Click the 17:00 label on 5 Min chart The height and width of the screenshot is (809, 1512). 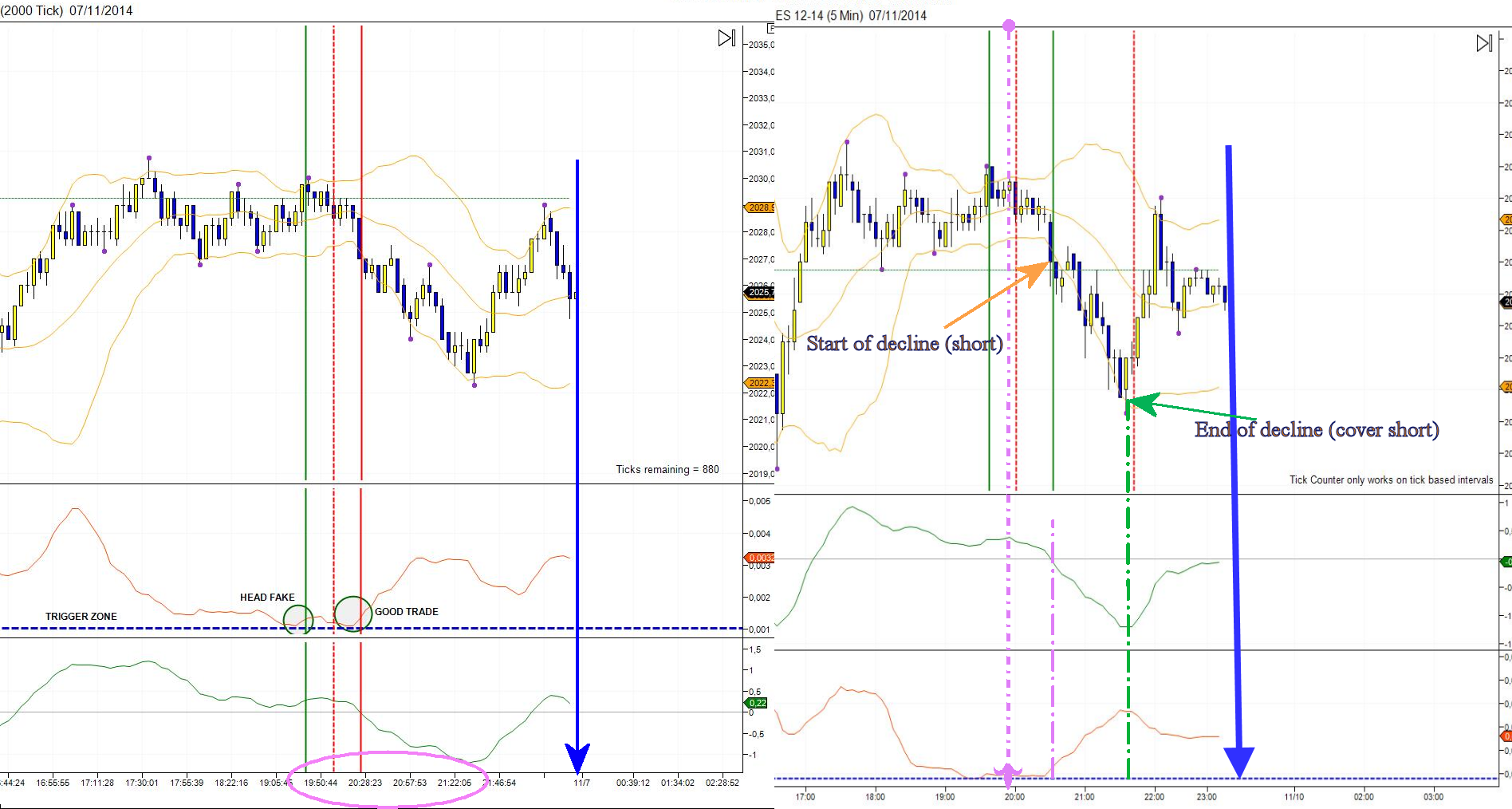point(805,796)
